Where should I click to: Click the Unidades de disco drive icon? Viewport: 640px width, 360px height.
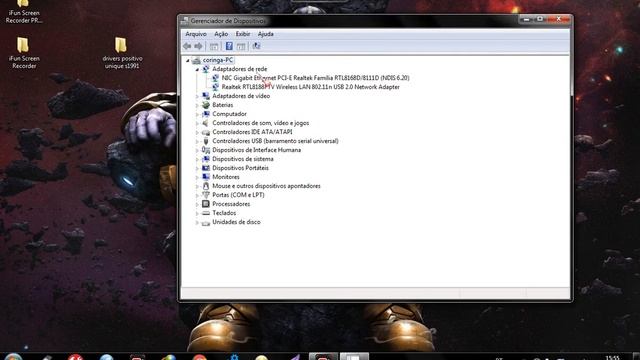point(206,222)
